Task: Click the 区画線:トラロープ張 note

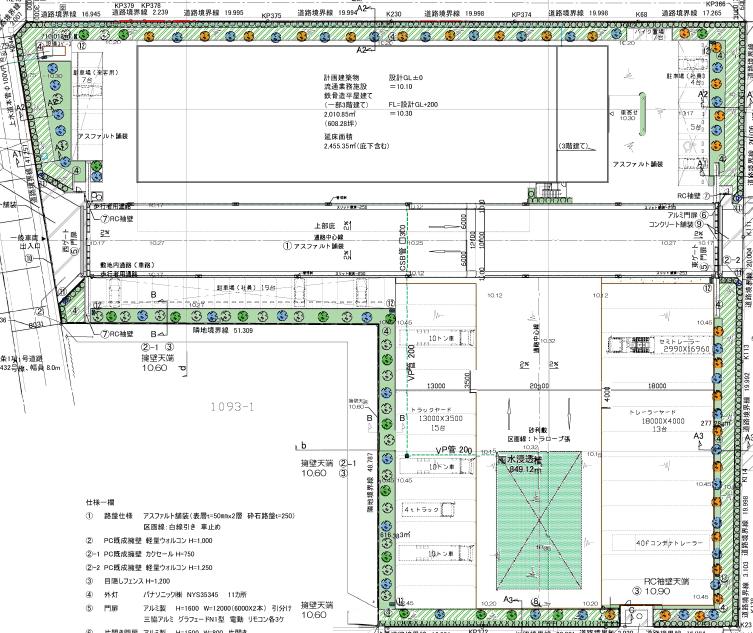Action: coord(539,439)
